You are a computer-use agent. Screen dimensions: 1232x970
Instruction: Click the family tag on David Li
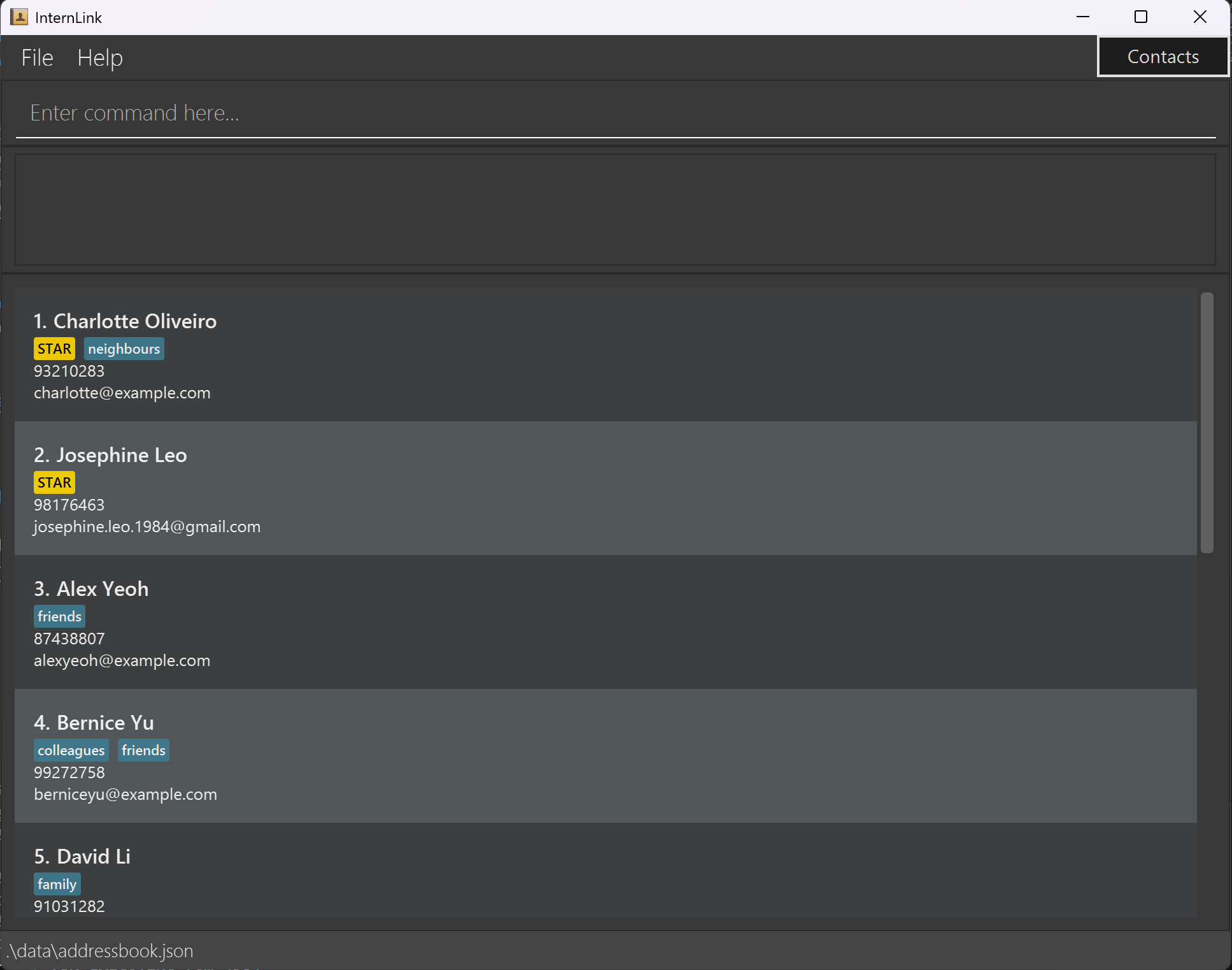57,885
